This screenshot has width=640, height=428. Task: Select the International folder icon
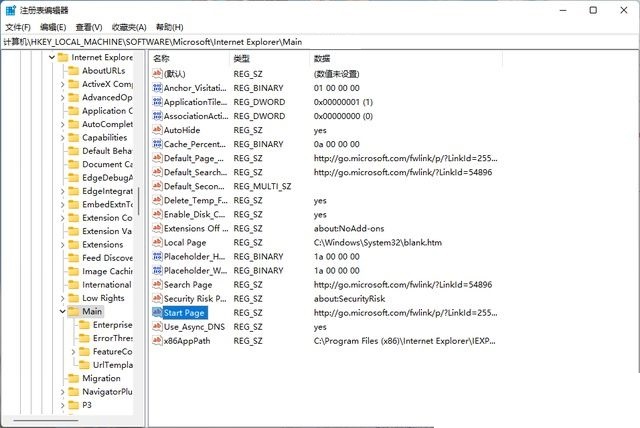(73, 285)
